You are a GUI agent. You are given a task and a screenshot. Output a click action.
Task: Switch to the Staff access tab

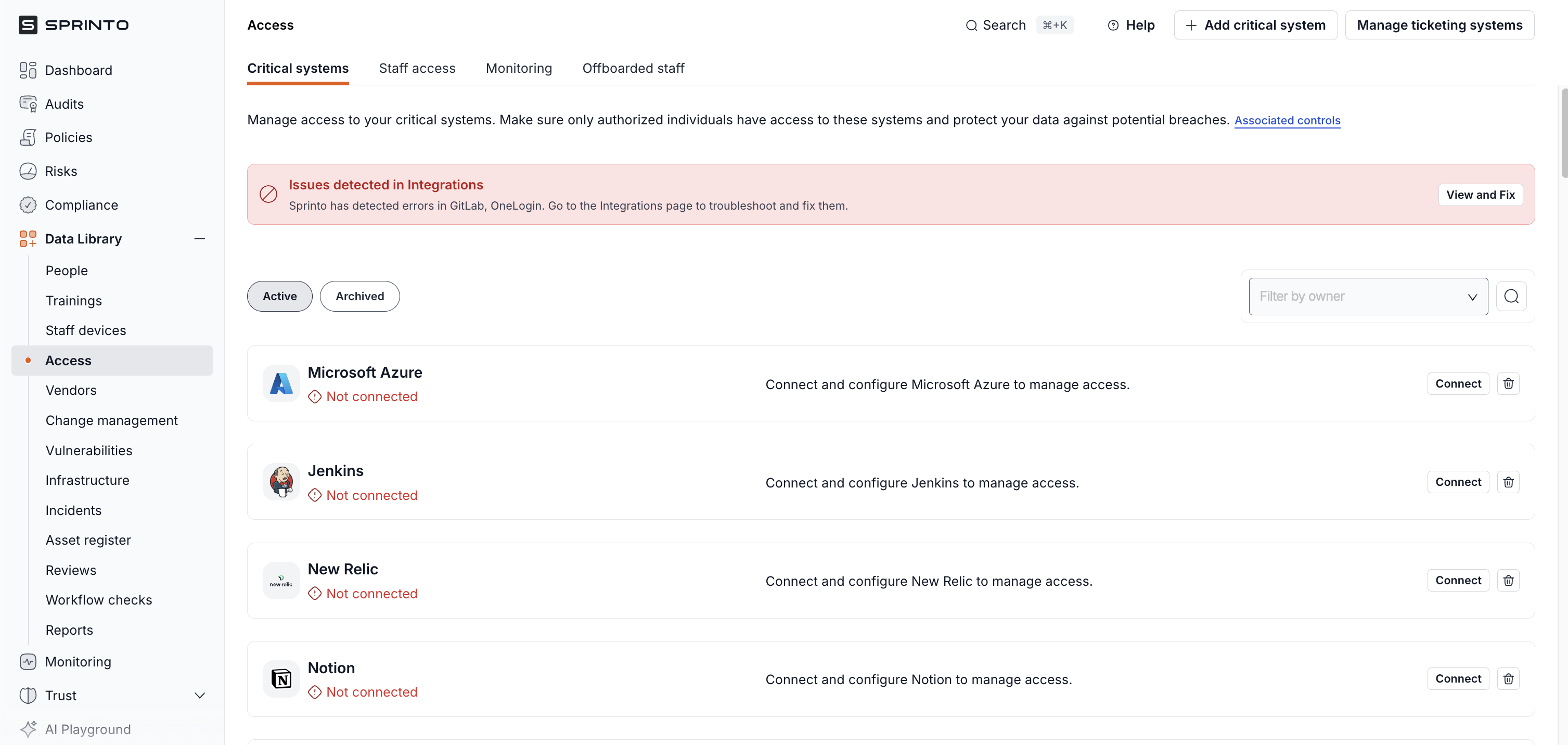coord(417,68)
